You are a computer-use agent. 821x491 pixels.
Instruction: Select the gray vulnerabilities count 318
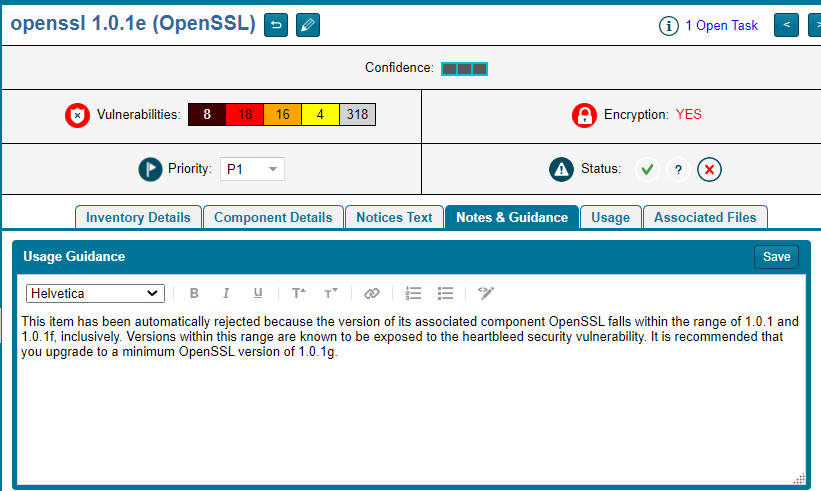click(x=357, y=115)
